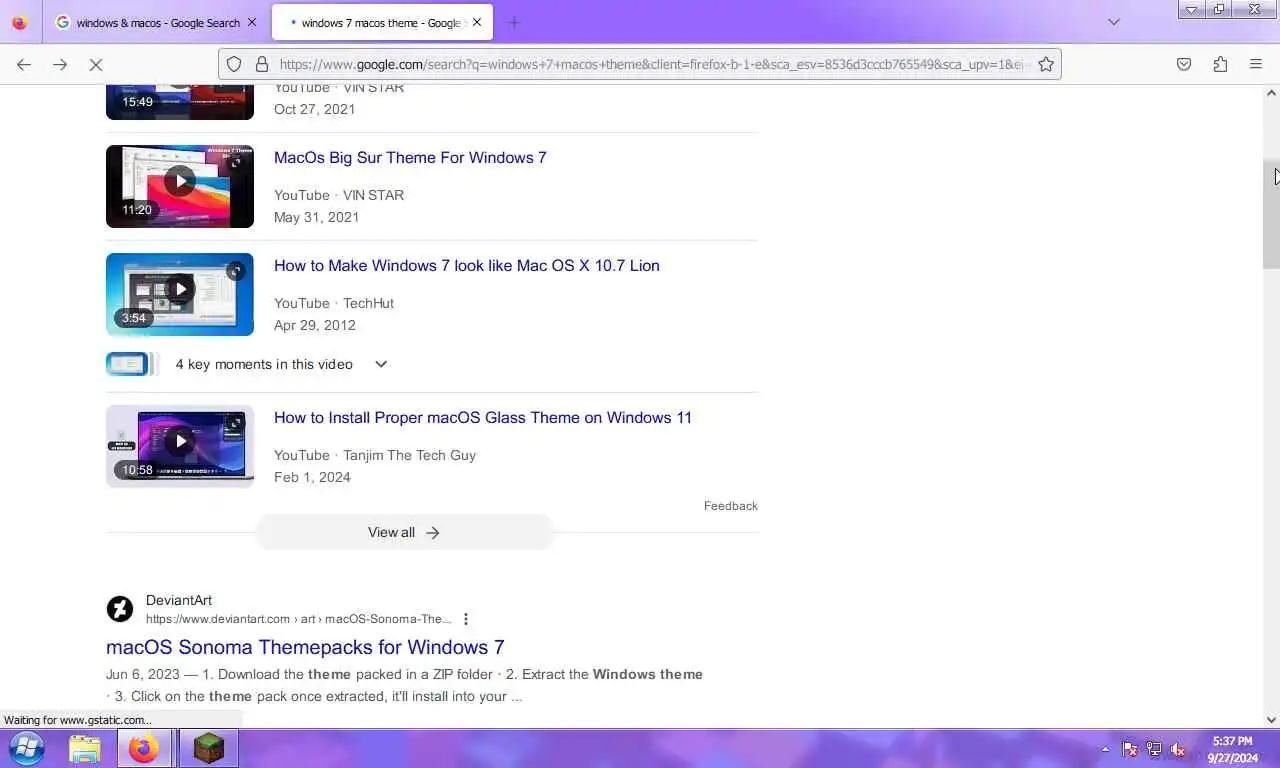Image resolution: width=1280 pixels, height=768 pixels.
Task: Open the list all tabs dropdown
Action: [1114, 22]
